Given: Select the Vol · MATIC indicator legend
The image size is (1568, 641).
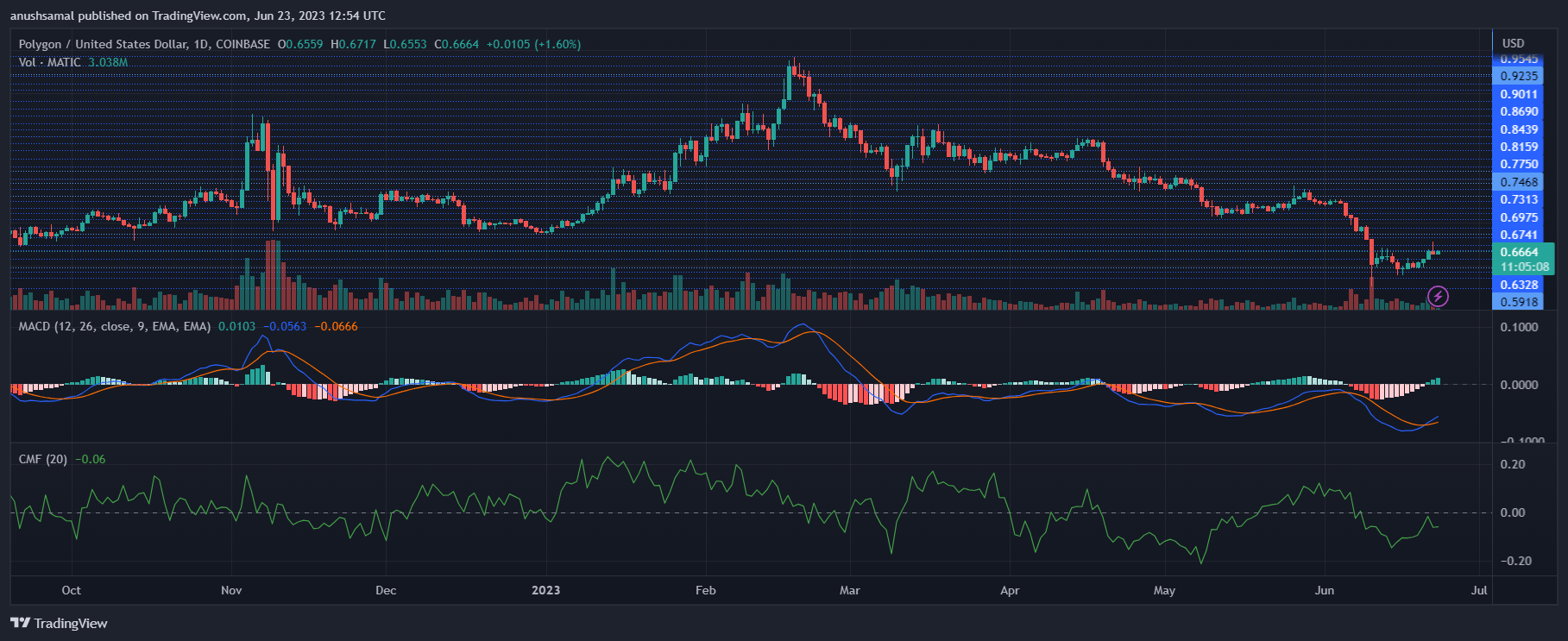Looking at the screenshot, I should (50, 62).
